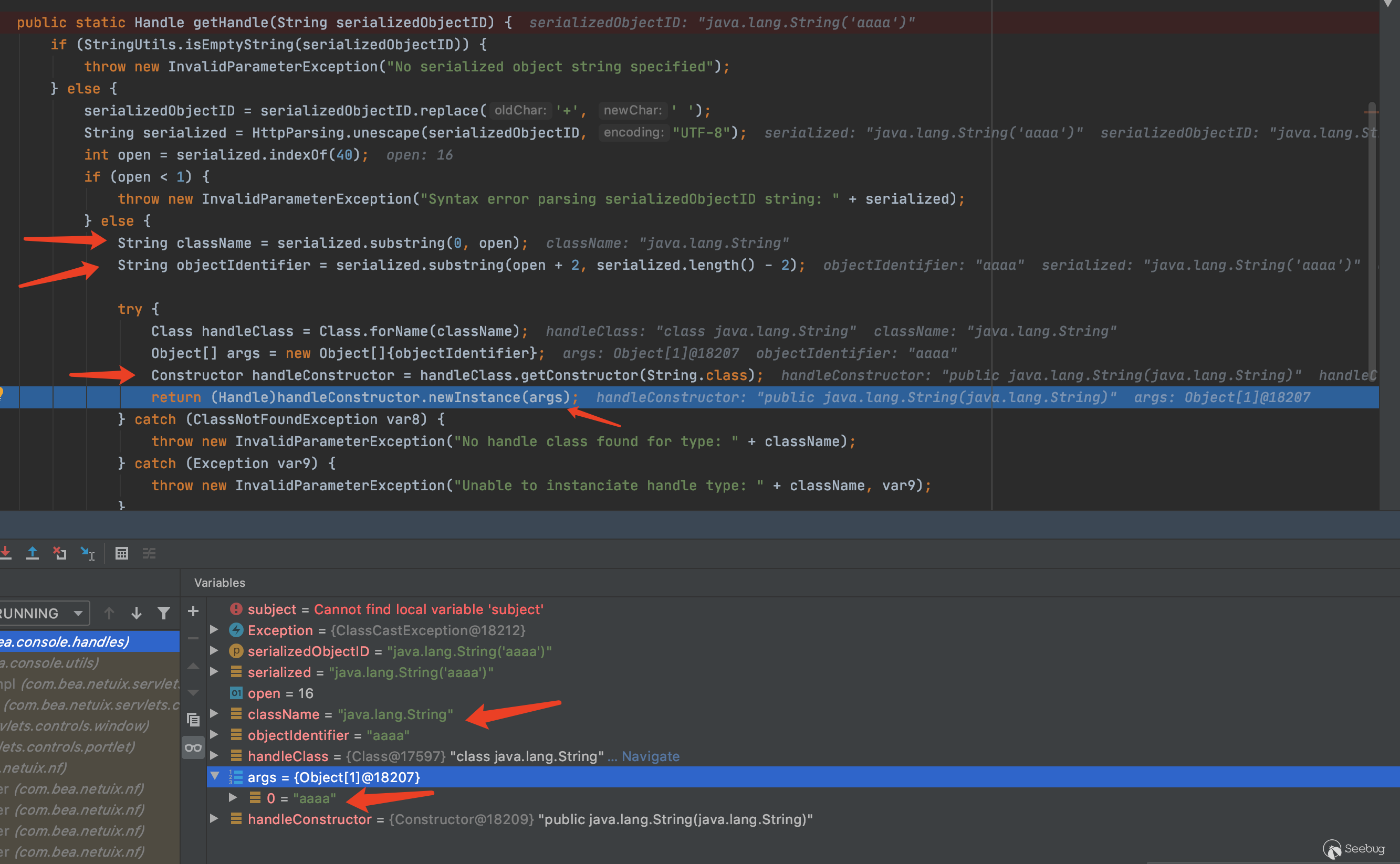Image resolution: width=1400 pixels, height=864 pixels.
Task: Open the RUNNING thread dropdown
Action: (78, 613)
